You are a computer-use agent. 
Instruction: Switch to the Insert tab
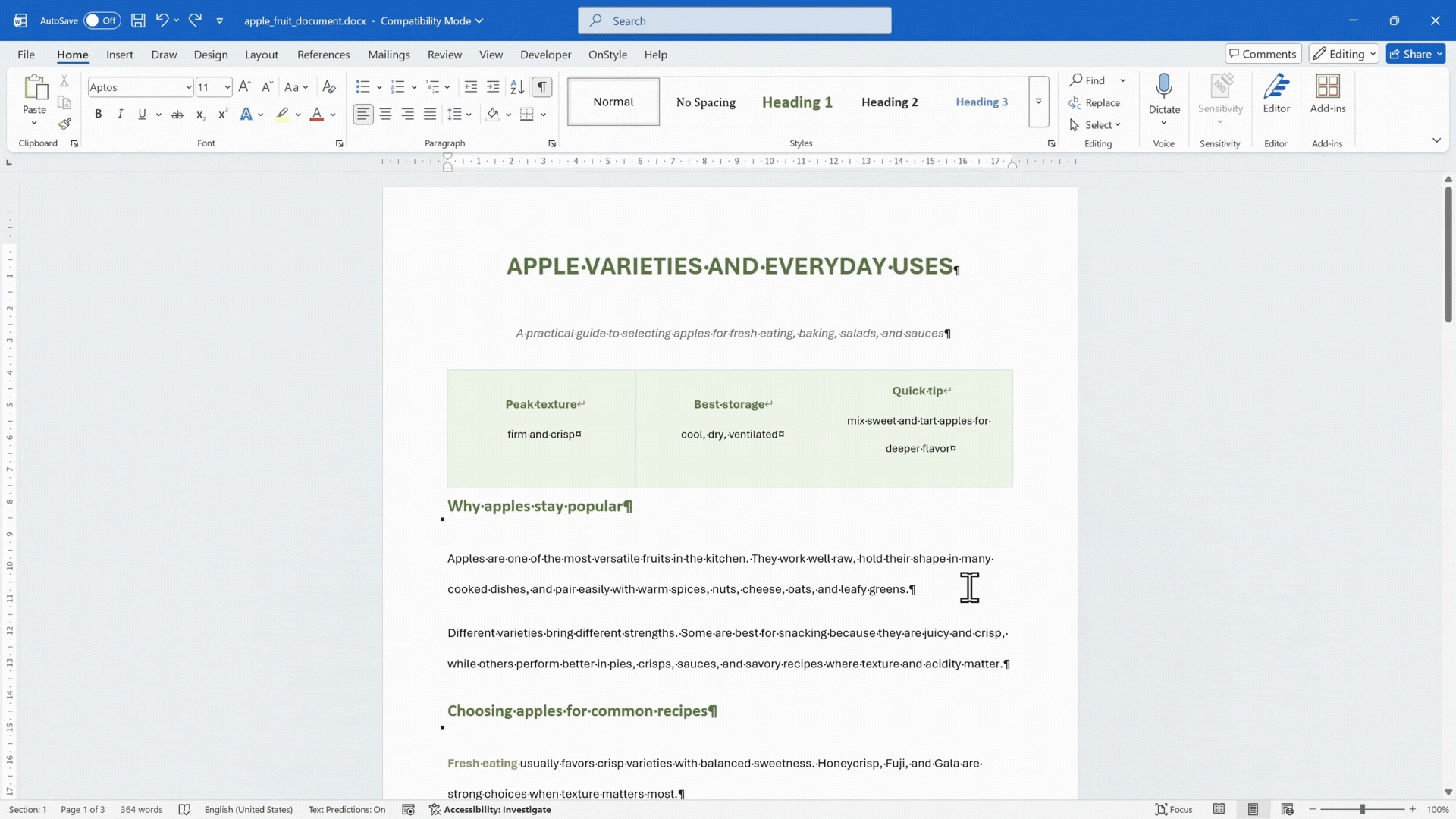(120, 55)
